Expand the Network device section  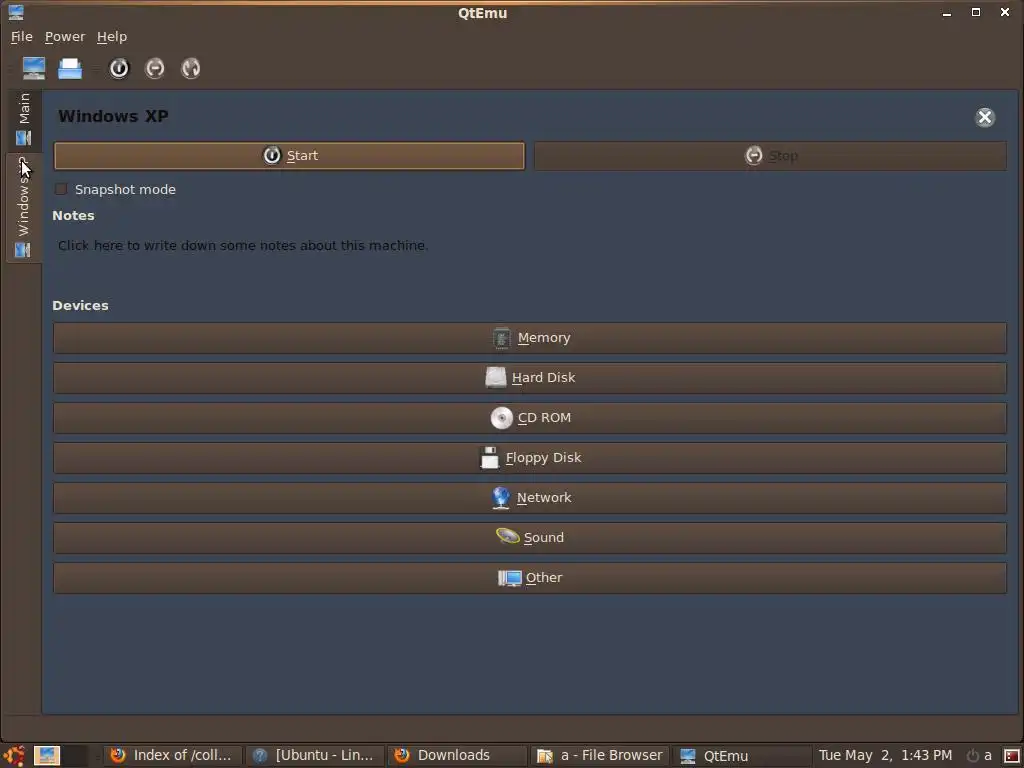pyautogui.click(x=530, y=498)
